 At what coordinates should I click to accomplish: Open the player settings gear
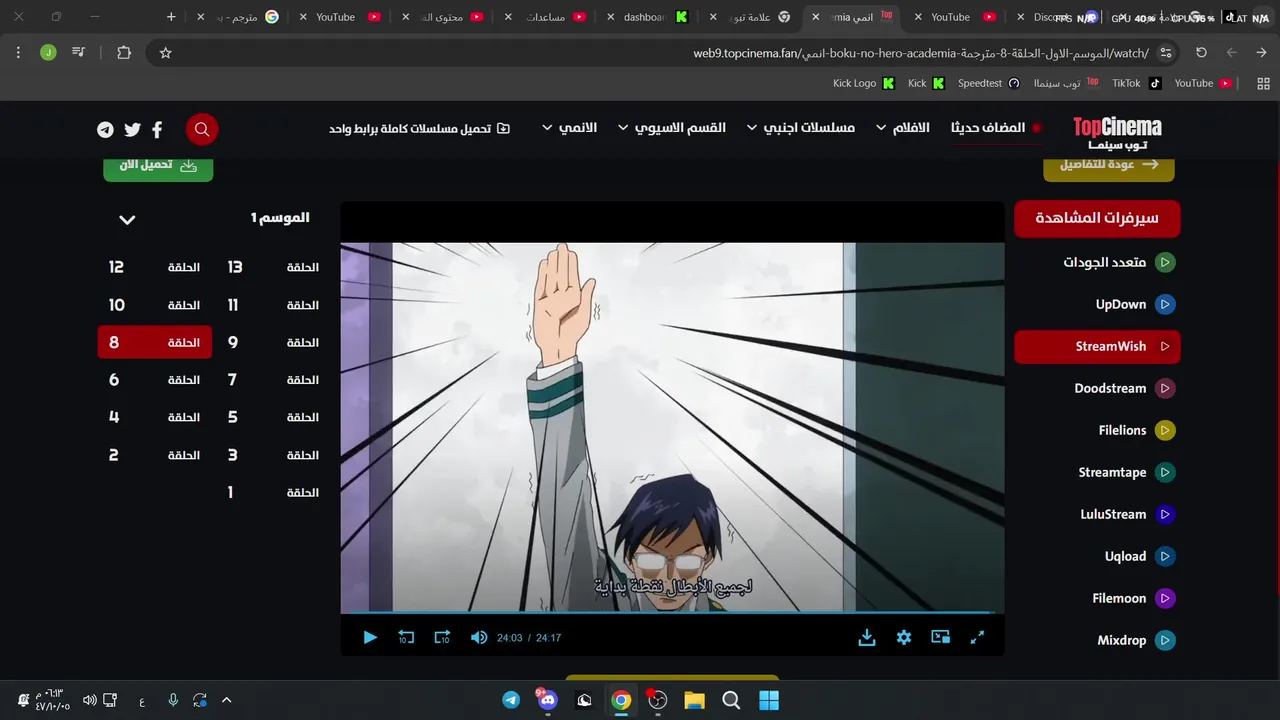[904, 637]
